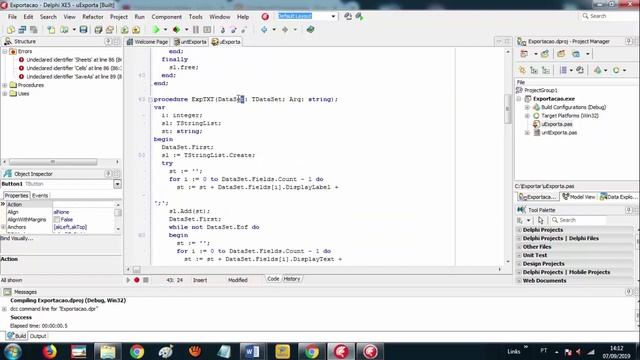Screen dimensions: 640x360
Task: Expand Target Platforms (Win32) node
Action: (527, 116)
